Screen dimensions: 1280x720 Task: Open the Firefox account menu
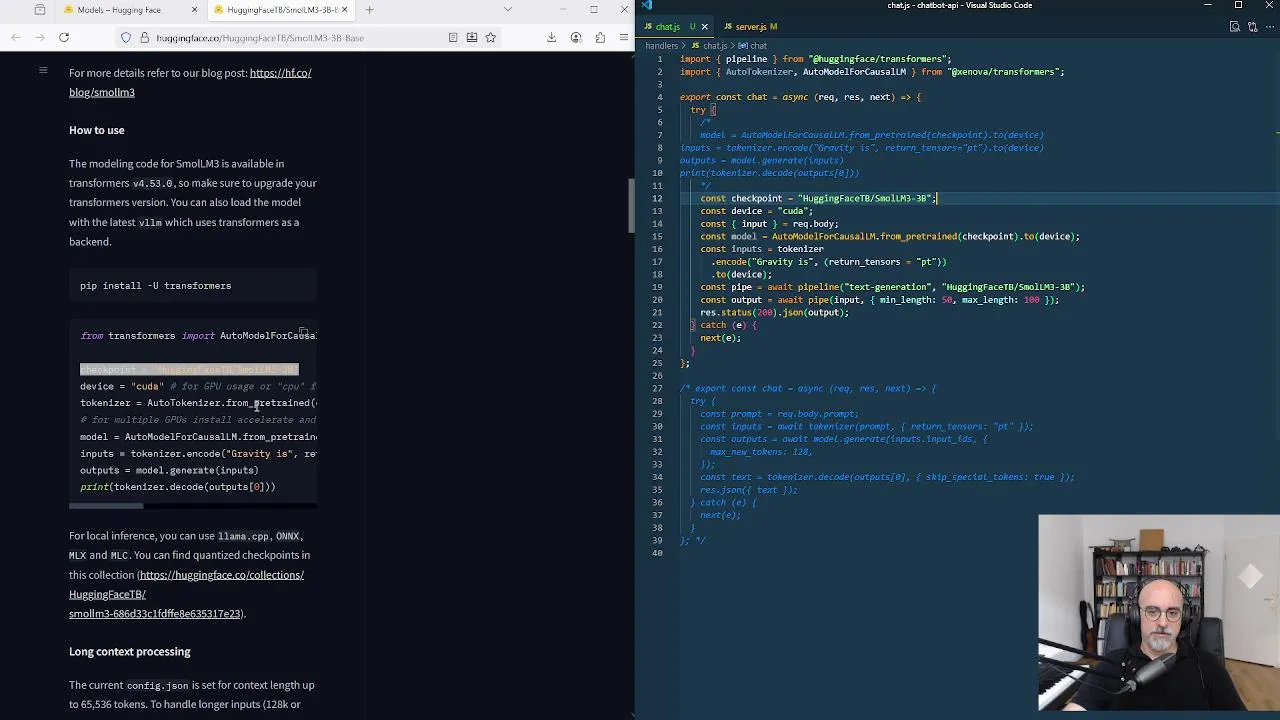[576, 38]
